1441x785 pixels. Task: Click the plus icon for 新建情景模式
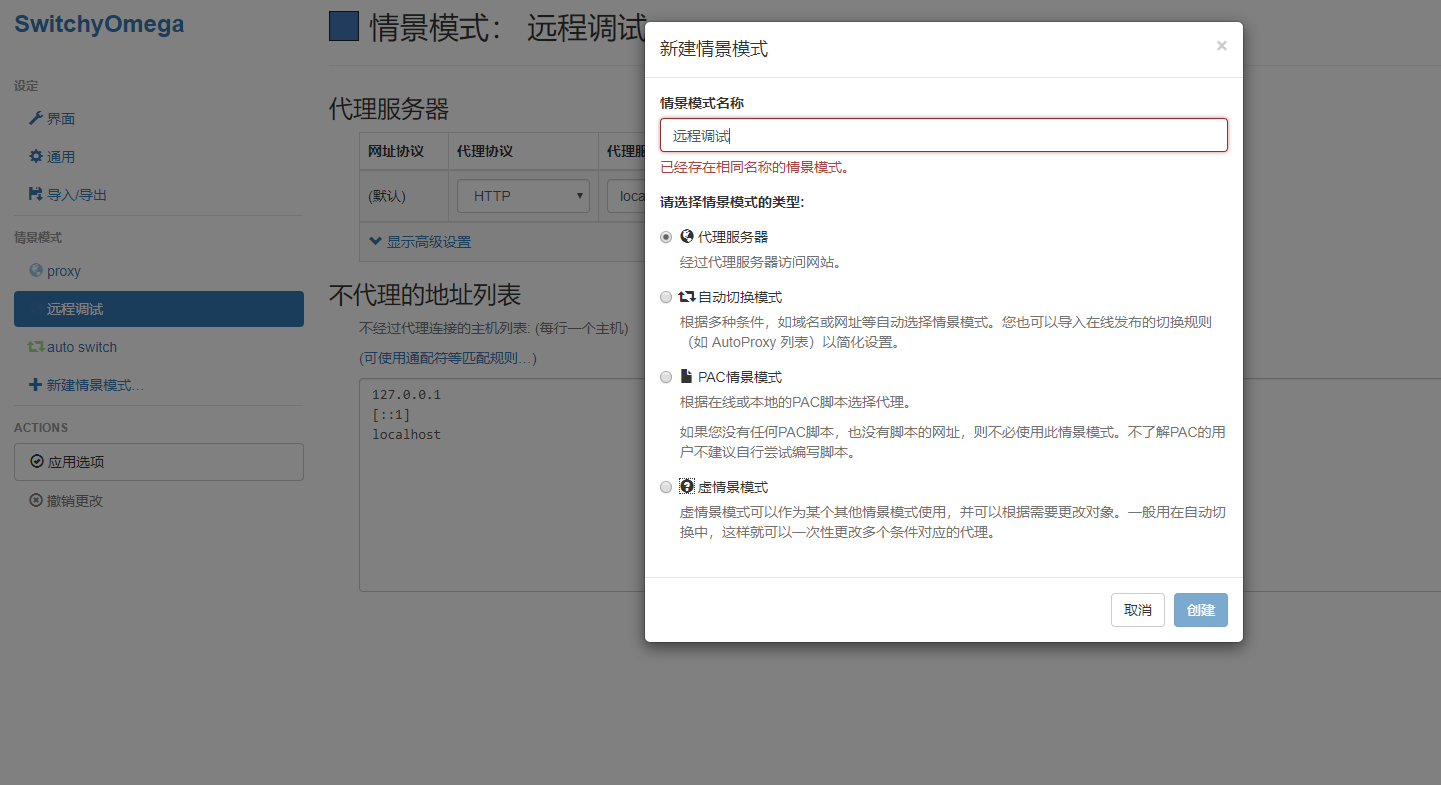(38, 384)
